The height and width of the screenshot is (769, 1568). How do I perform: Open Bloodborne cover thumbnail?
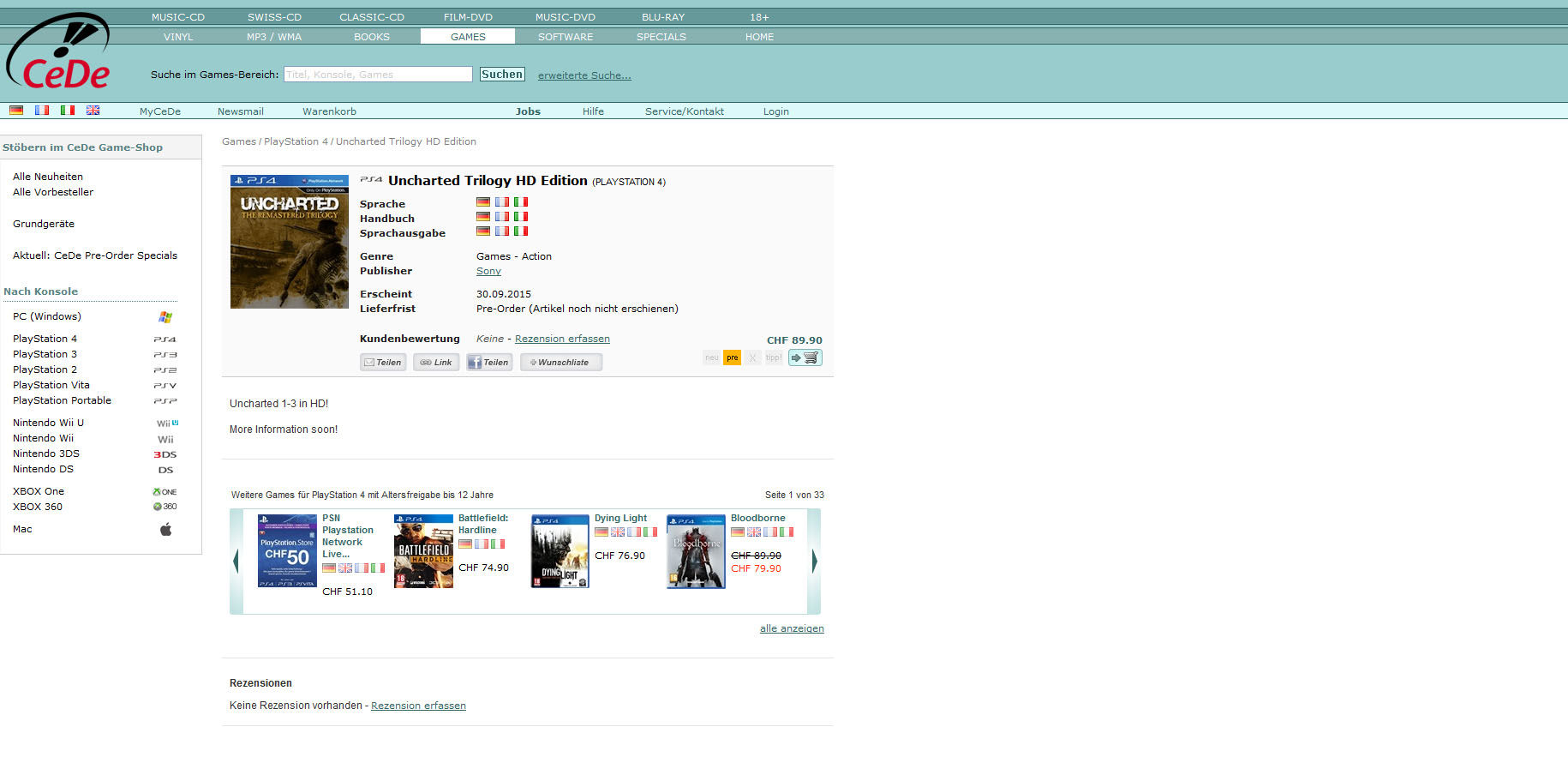[696, 551]
